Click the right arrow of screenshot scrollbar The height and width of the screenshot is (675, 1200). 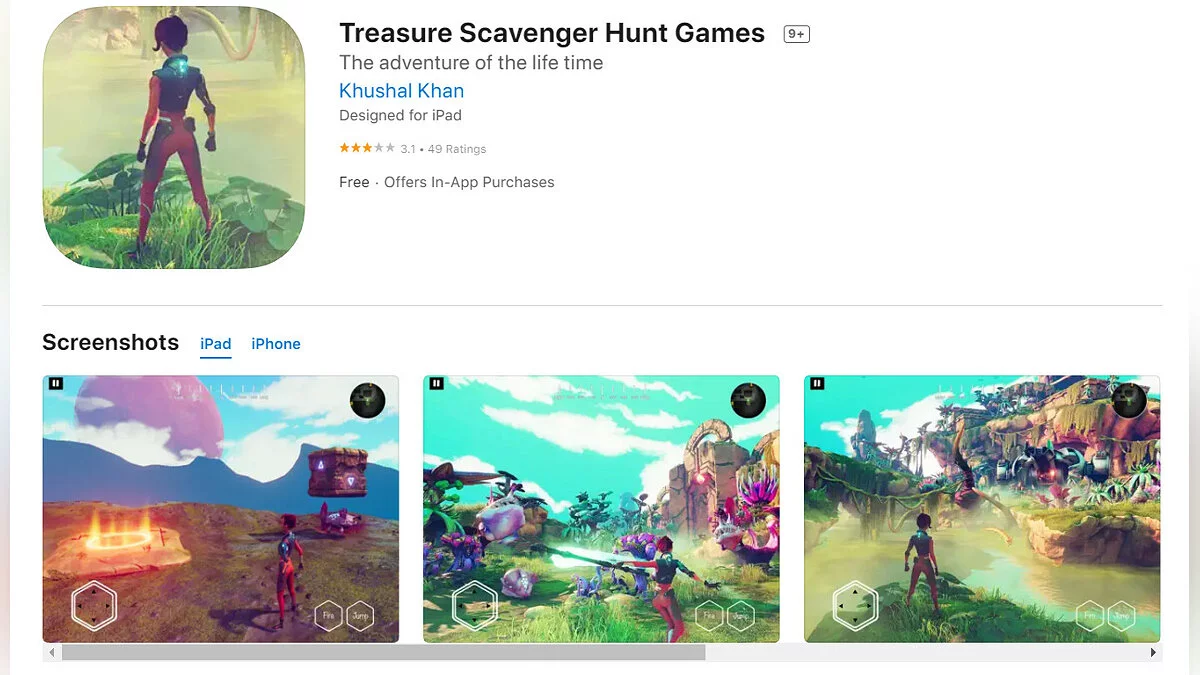click(1154, 652)
